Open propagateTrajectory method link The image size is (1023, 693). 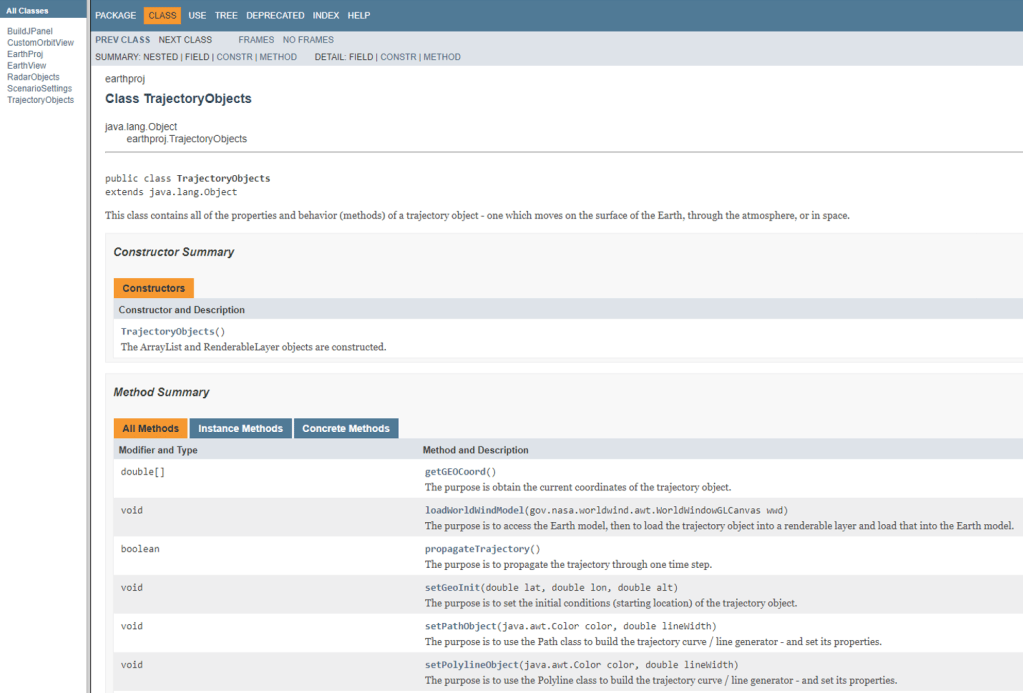click(x=478, y=549)
